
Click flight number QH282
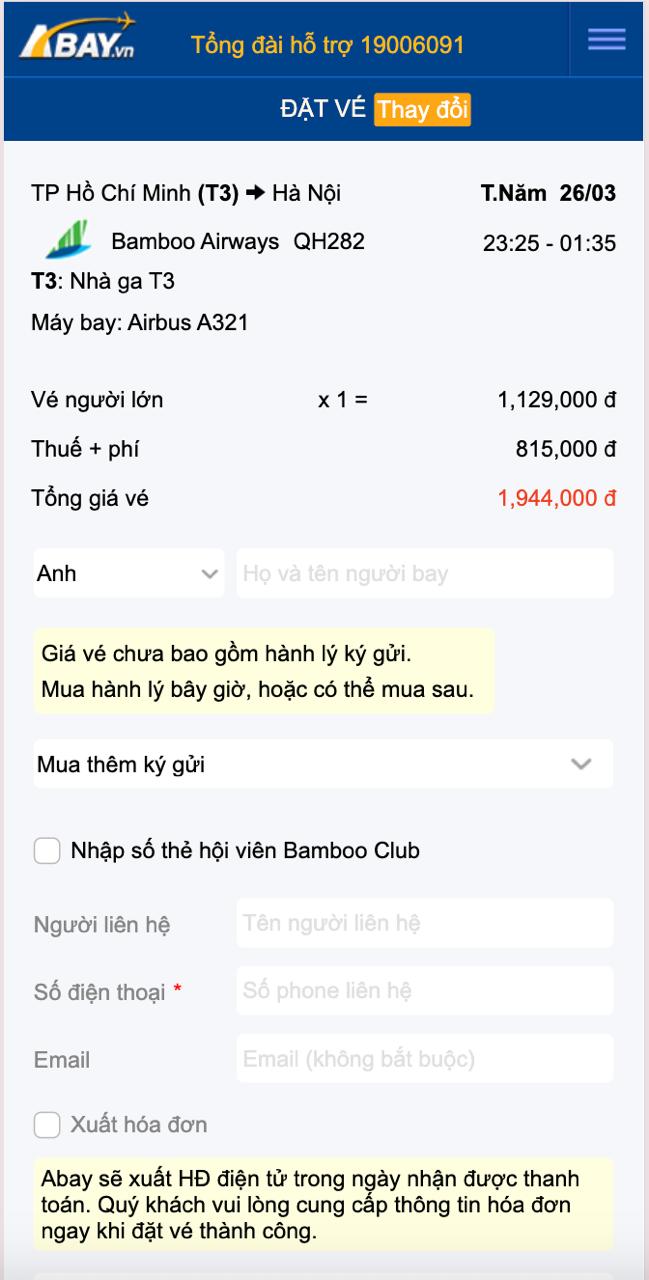327,240
